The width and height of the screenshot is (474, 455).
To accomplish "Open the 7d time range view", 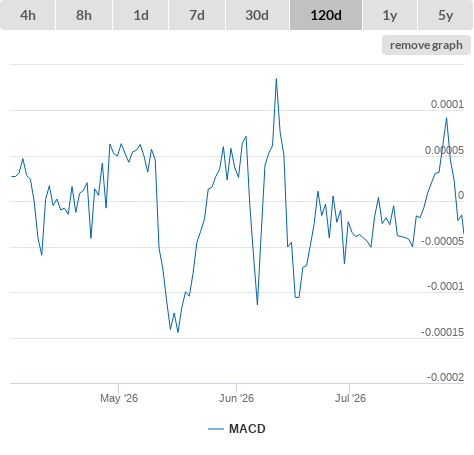I will click(197, 15).
